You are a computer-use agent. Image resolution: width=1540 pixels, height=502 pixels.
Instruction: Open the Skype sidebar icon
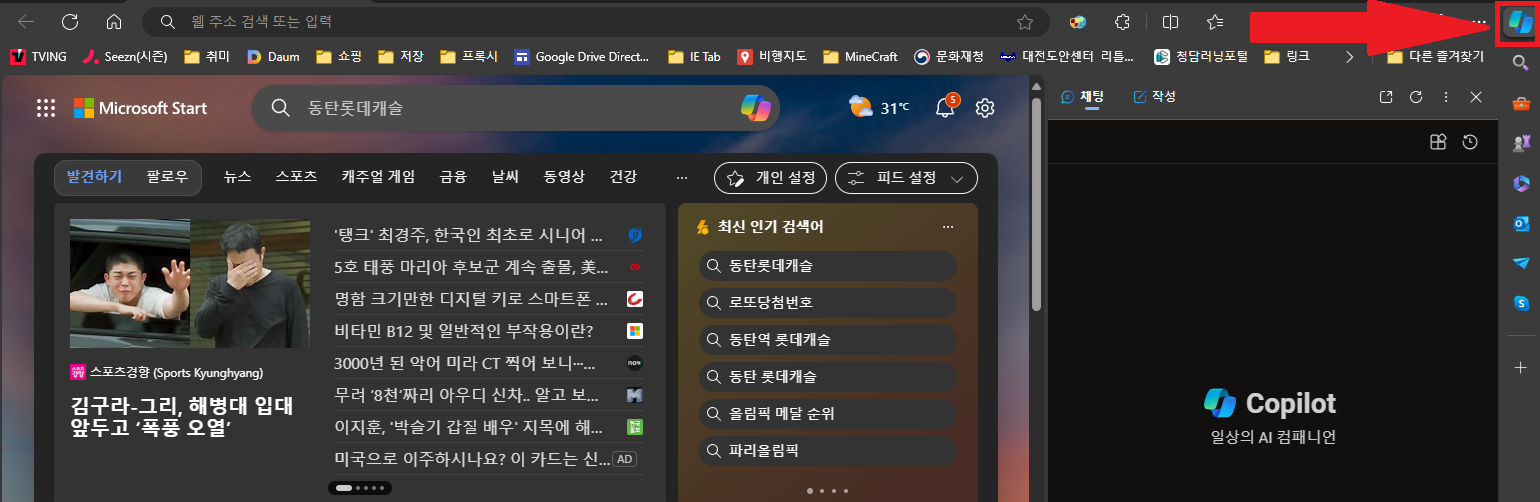[x=1520, y=302]
